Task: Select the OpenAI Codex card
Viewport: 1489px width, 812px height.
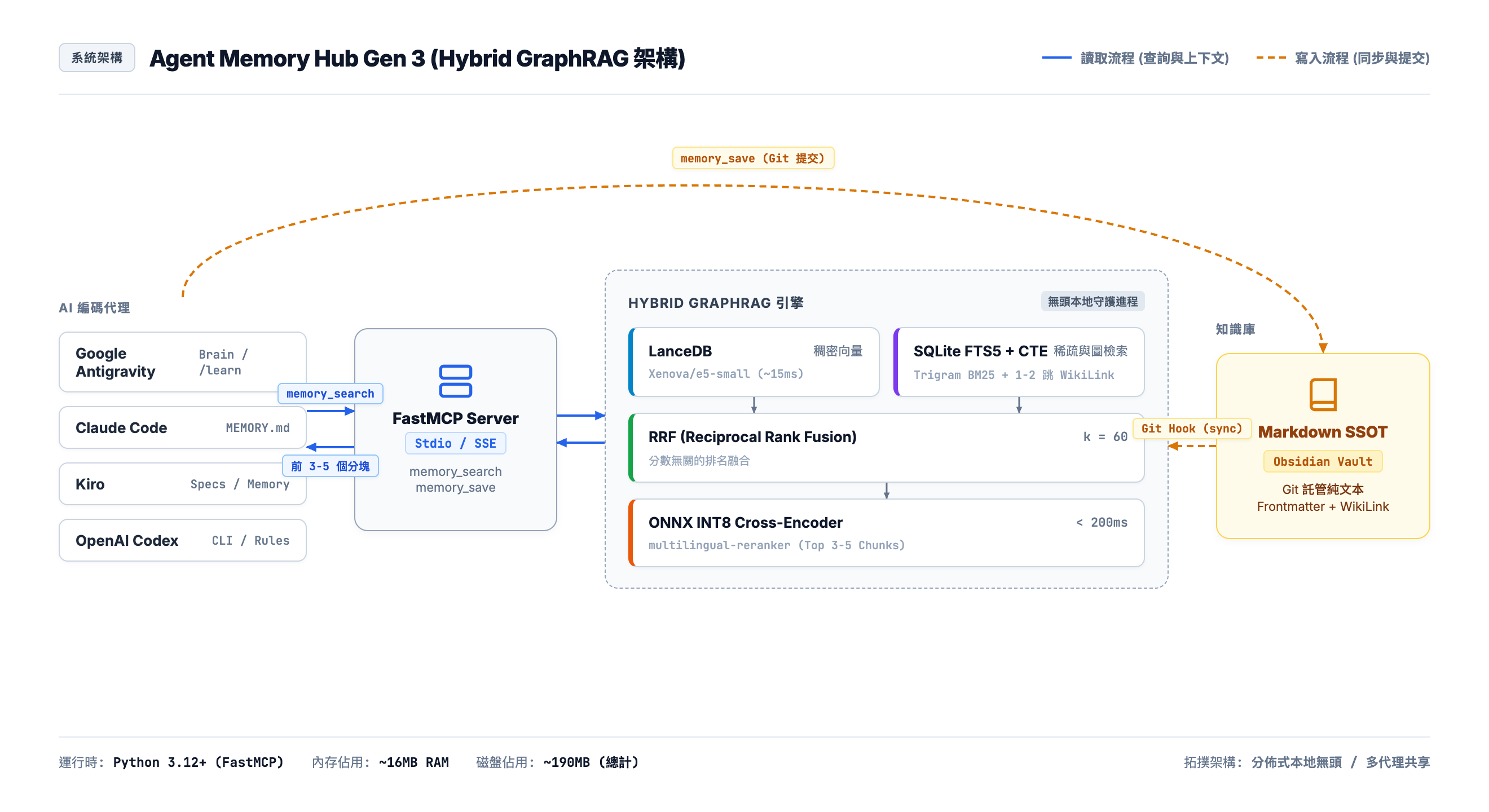Action: pyautogui.click(x=183, y=540)
